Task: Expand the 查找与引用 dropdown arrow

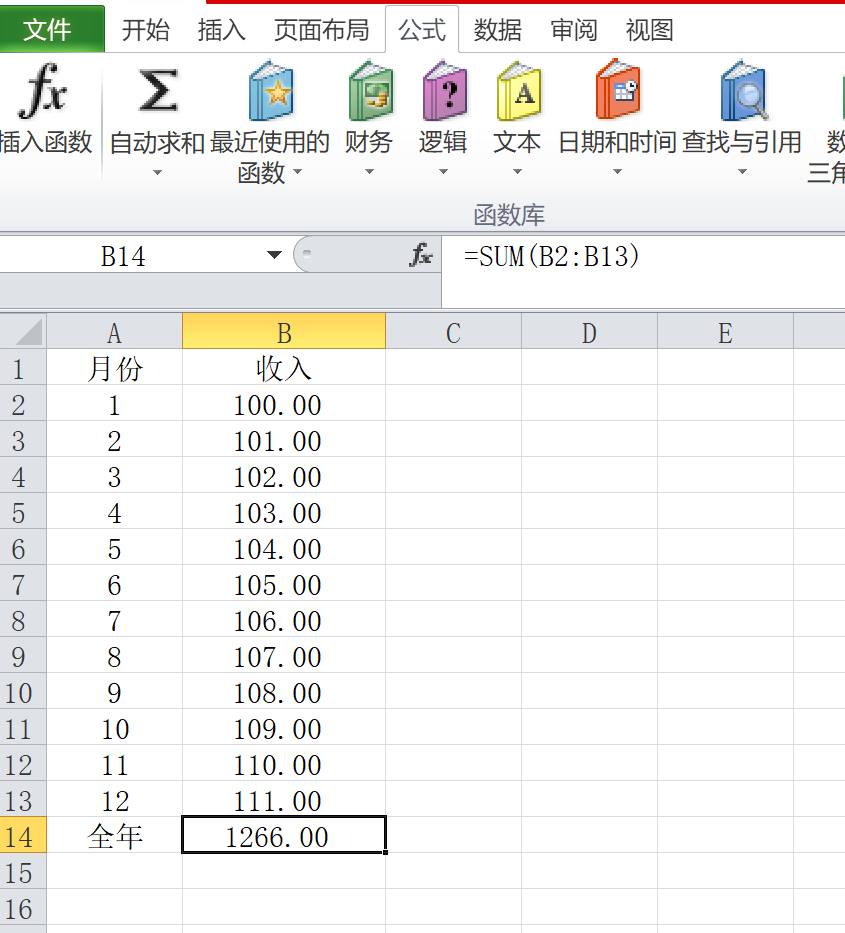Action: coord(742,172)
